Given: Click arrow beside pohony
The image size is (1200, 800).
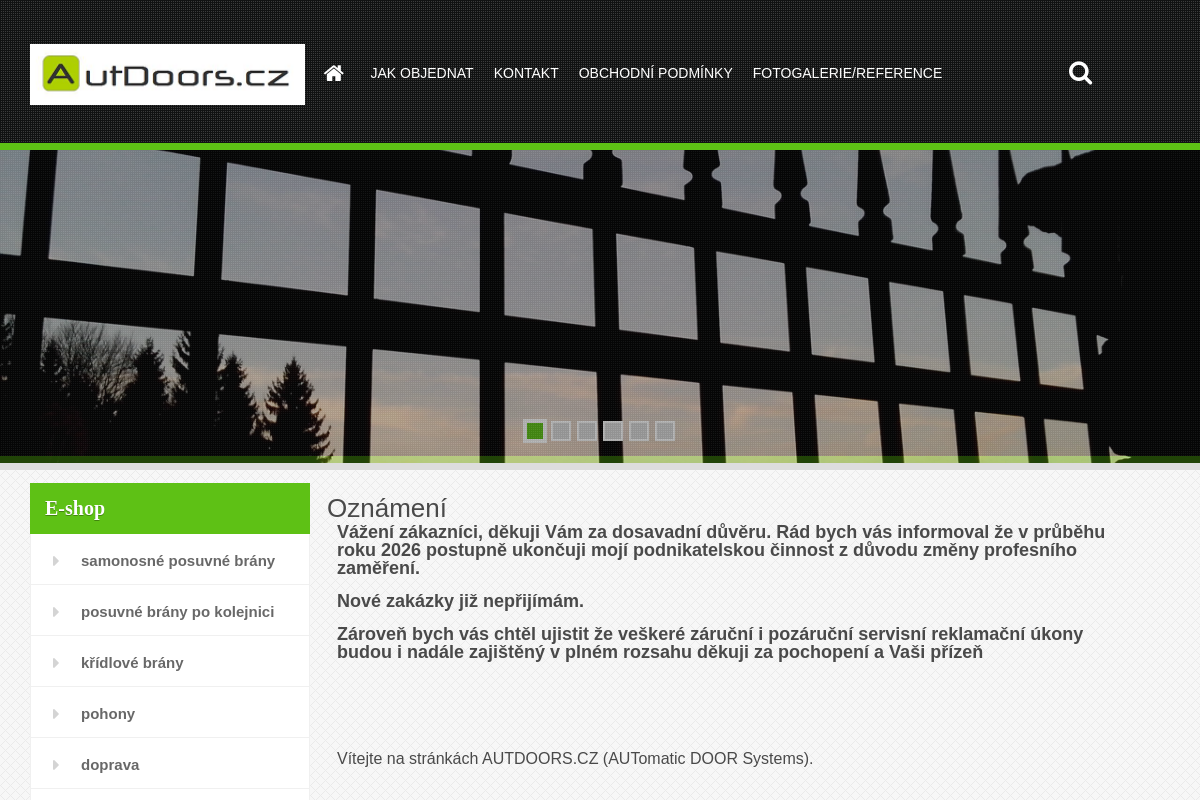Looking at the screenshot, I should pyautogui.click(x=56, y=714).
